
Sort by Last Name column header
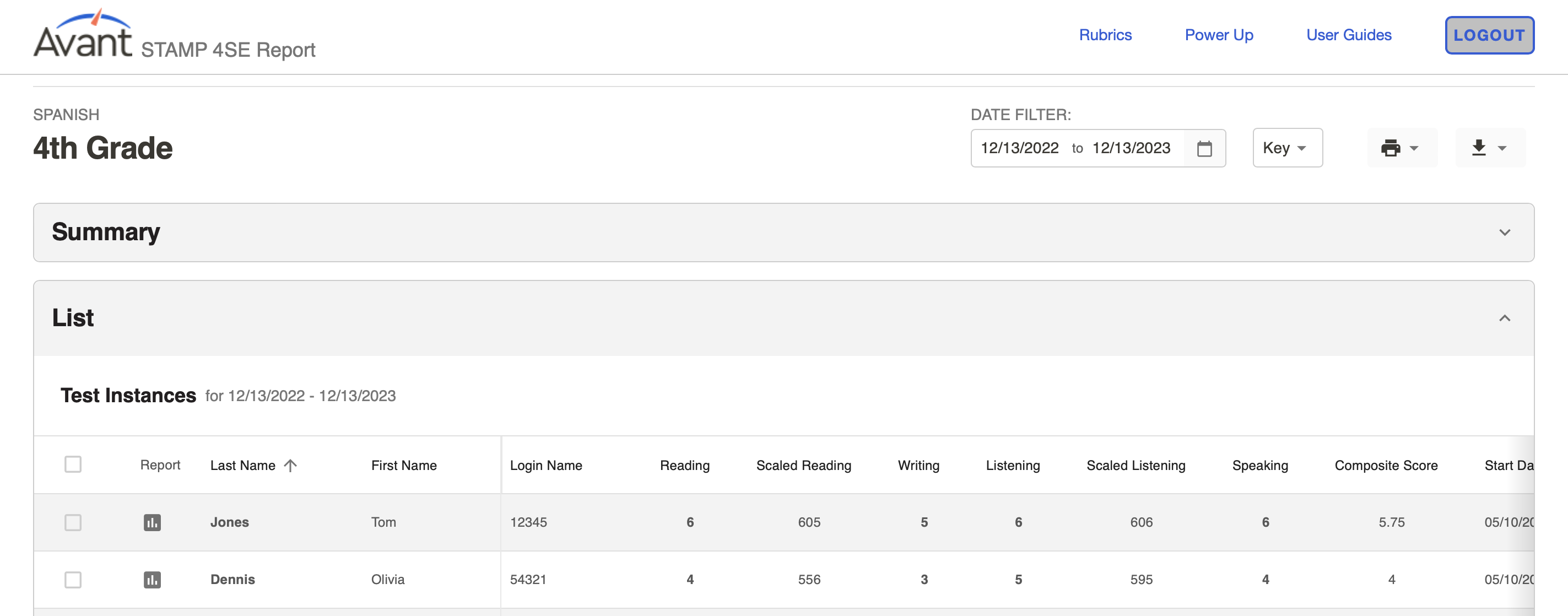click(242, 465)
